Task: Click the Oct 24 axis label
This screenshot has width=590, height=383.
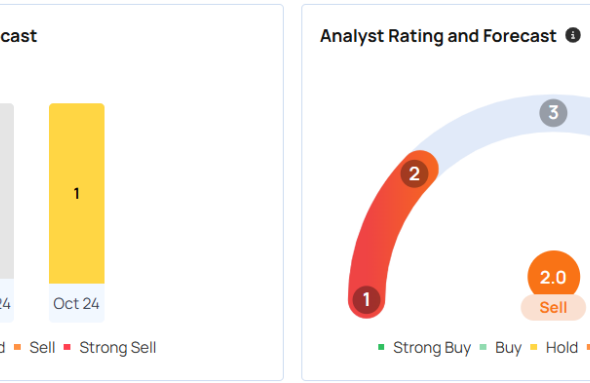Action: pyautogui.click(x=76, y=304)
